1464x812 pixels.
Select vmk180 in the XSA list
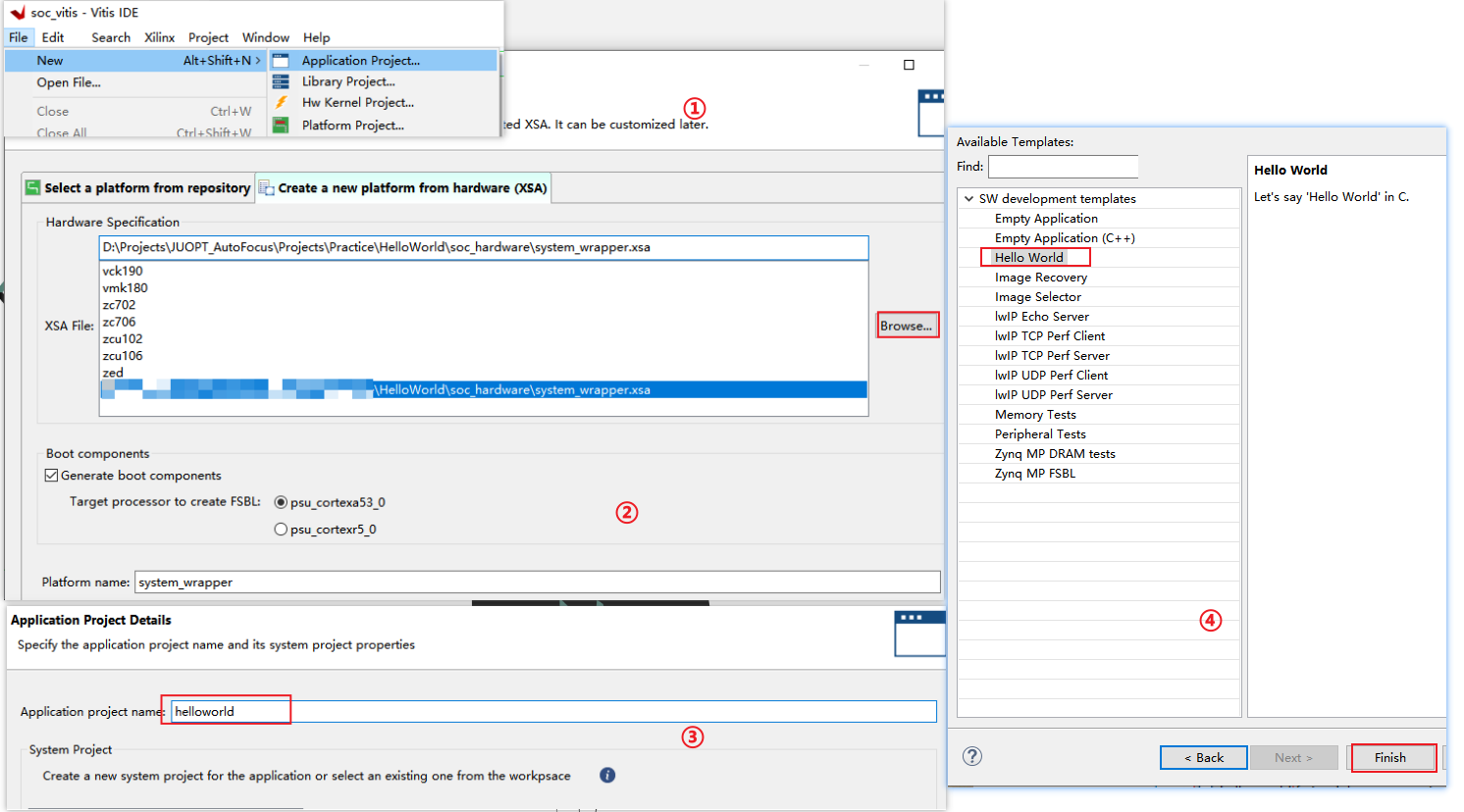tap(126, 287)
